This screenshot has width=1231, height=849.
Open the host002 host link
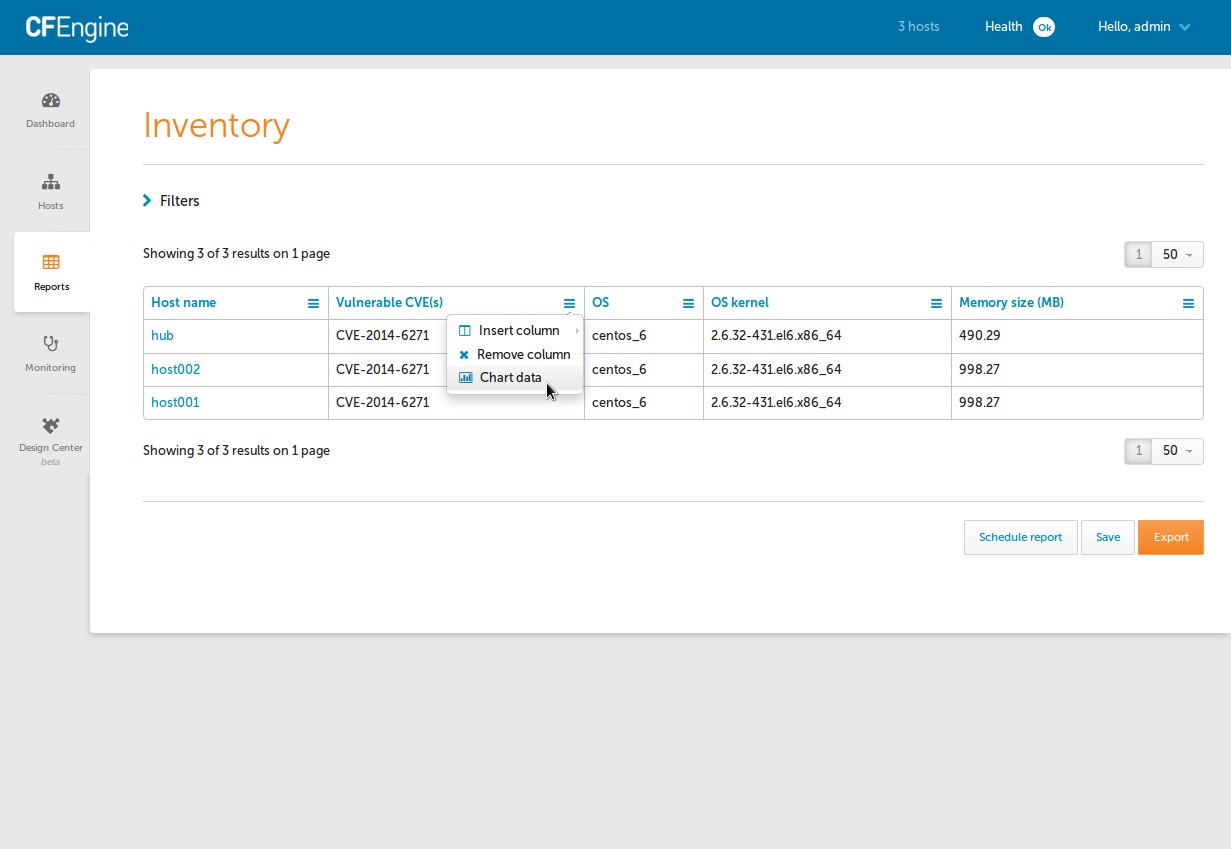(175, 369)
